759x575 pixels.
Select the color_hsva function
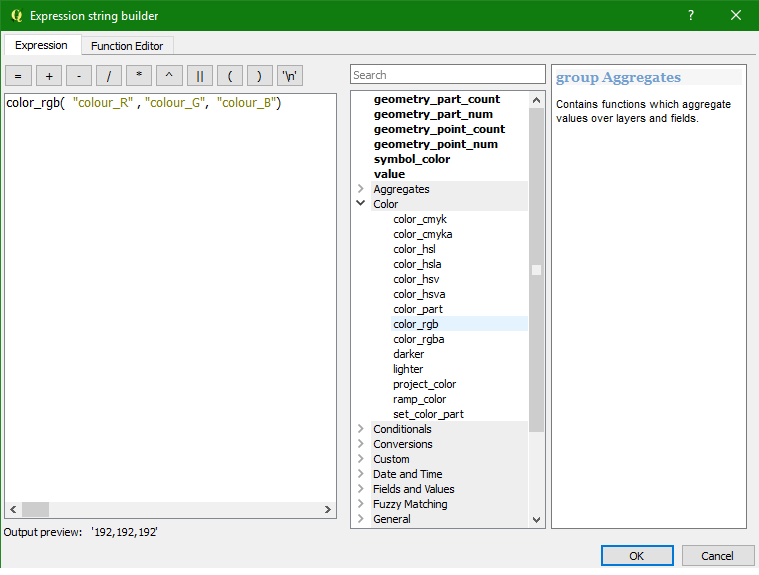pyautogui.click(x=419, y=294)
